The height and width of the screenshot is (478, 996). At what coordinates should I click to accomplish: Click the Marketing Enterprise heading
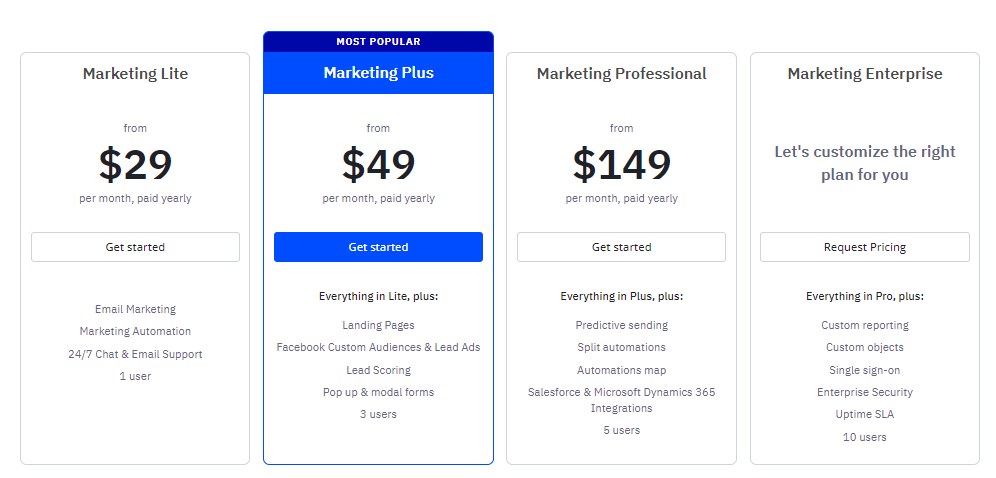(x=865, y=74)
